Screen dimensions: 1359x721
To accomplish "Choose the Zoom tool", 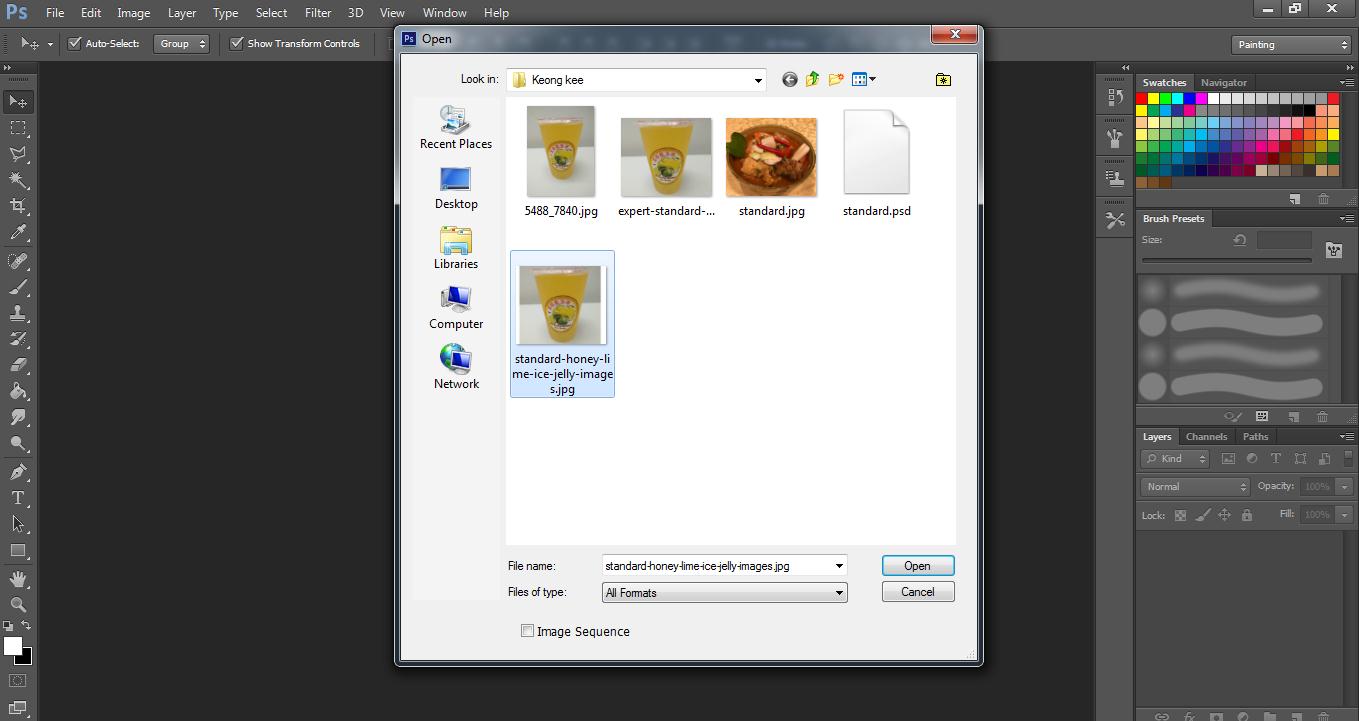I will tap(18, 604).
